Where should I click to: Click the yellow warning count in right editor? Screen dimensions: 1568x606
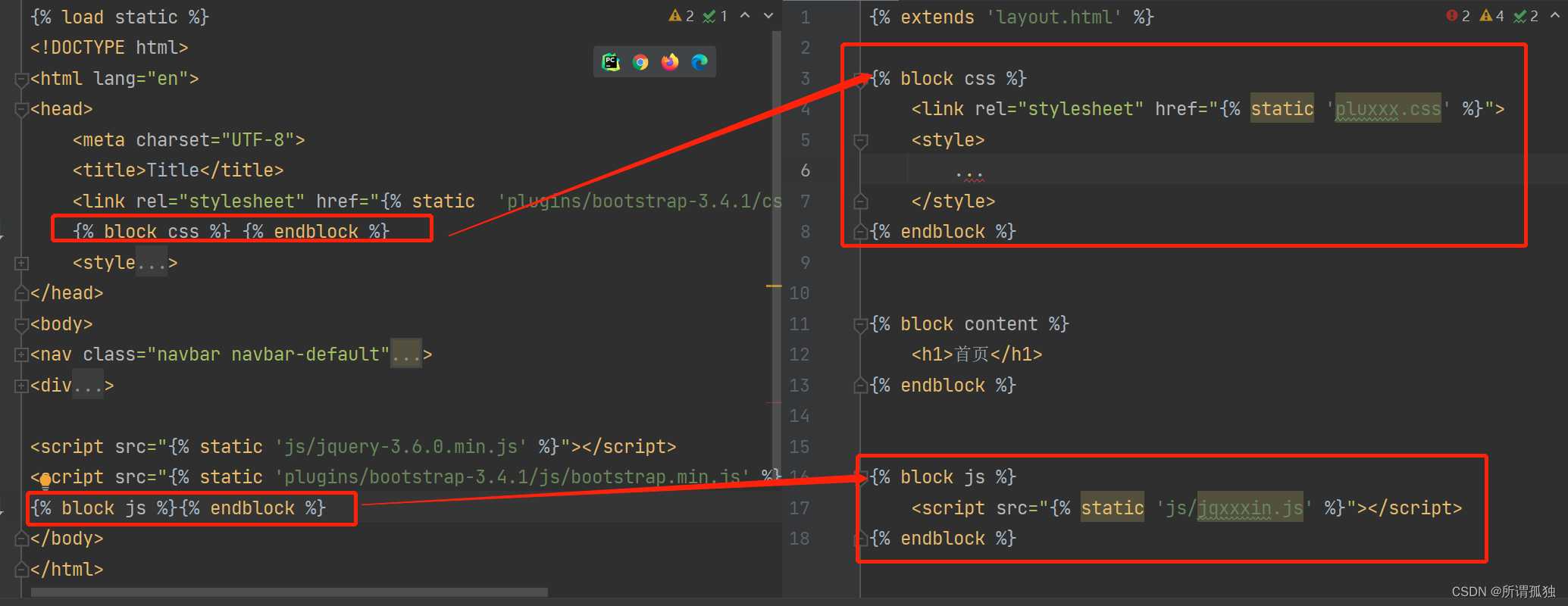click(x=1491, y=16)
